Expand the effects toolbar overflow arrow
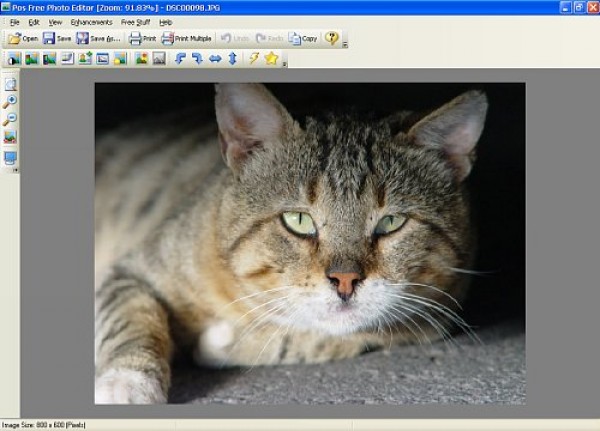600x431 pixels. coord(284,64)
